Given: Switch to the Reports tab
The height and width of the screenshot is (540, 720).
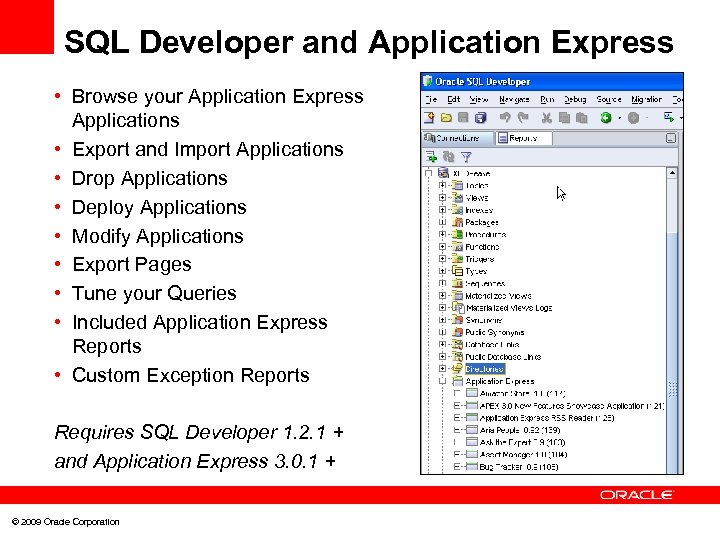Looking at the screenshot, I should tap(523, 138).
